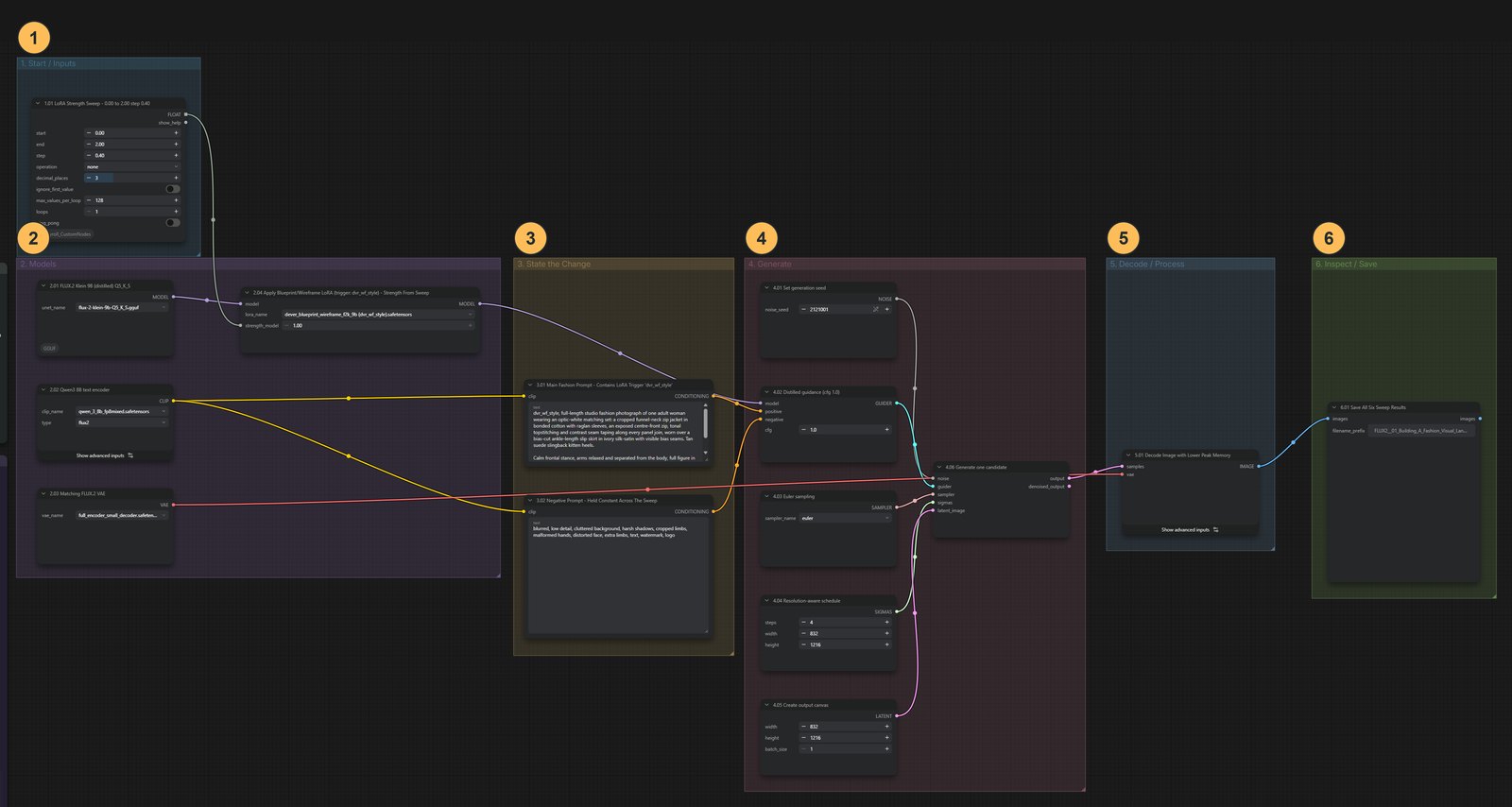Screen dimensions: 1512x807
Task: Click into the main fashion prompt text box
Action: [616, 434]
